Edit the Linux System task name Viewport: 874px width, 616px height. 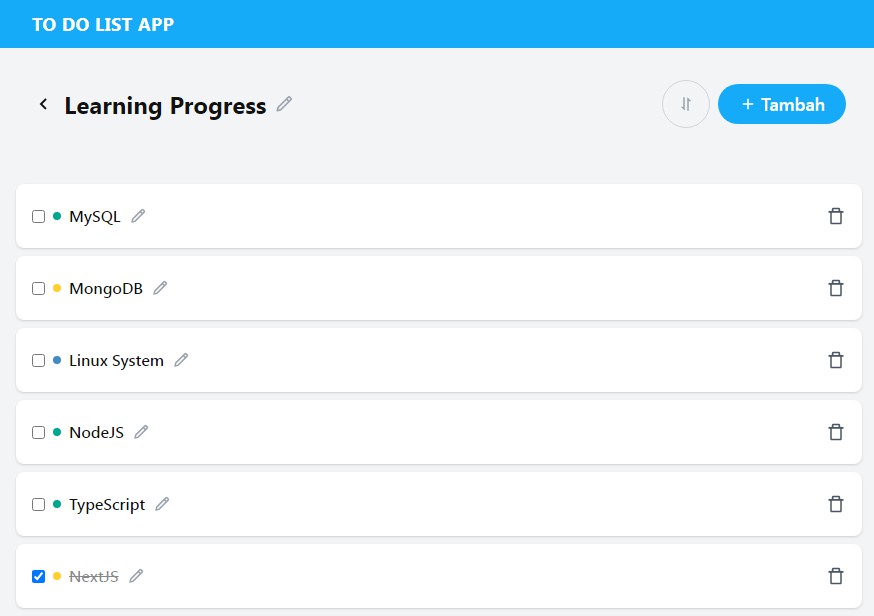pos(181,360)
